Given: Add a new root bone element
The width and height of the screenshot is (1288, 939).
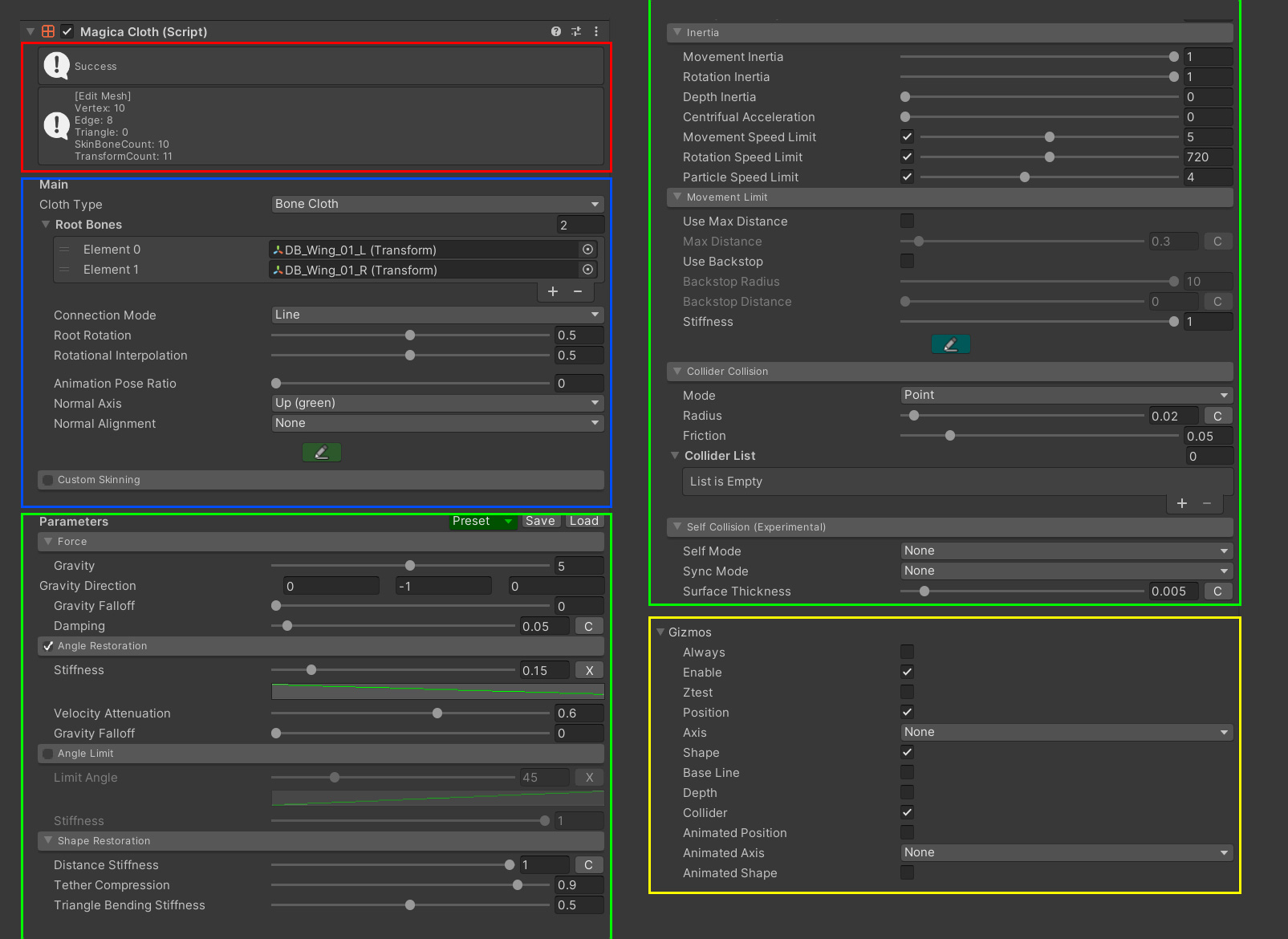Looking at the screenshot, I should point(553,291).
